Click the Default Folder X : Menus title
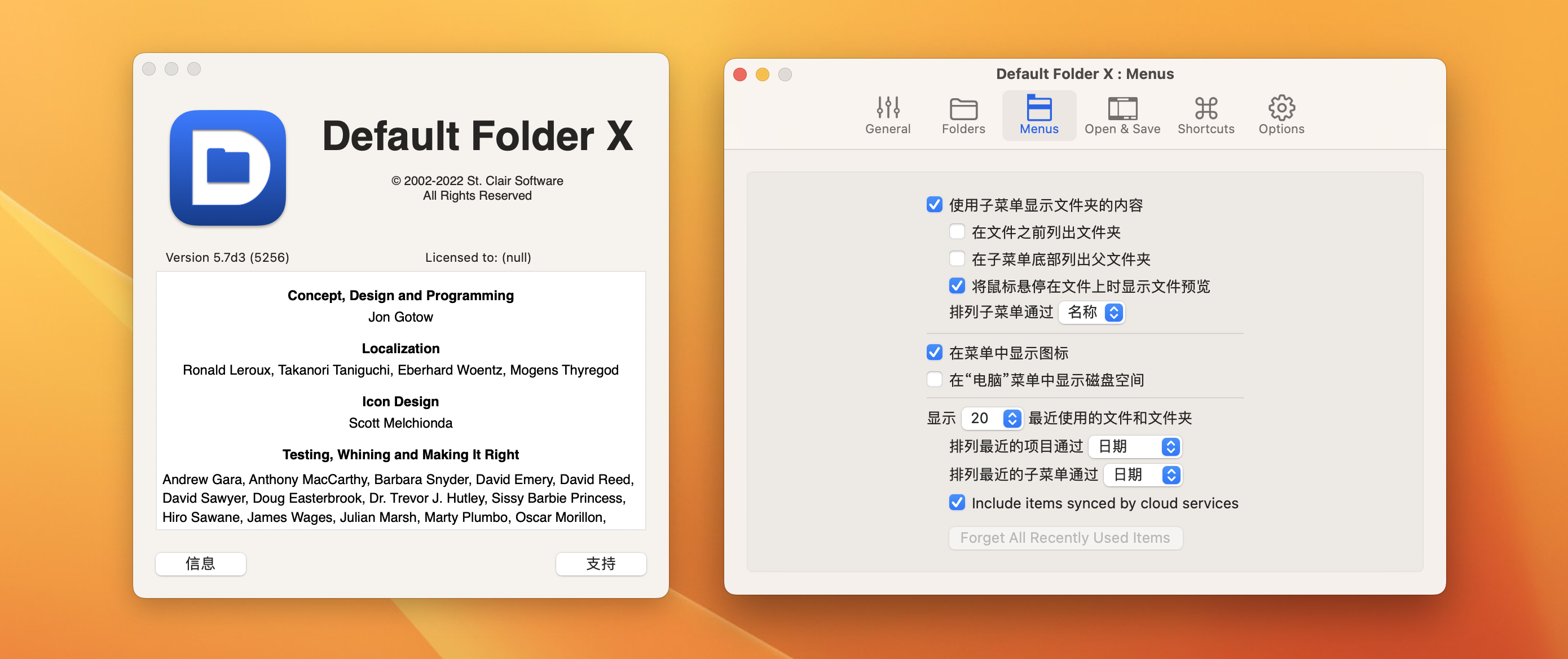1568x659 pixels. coord(1084,74)
